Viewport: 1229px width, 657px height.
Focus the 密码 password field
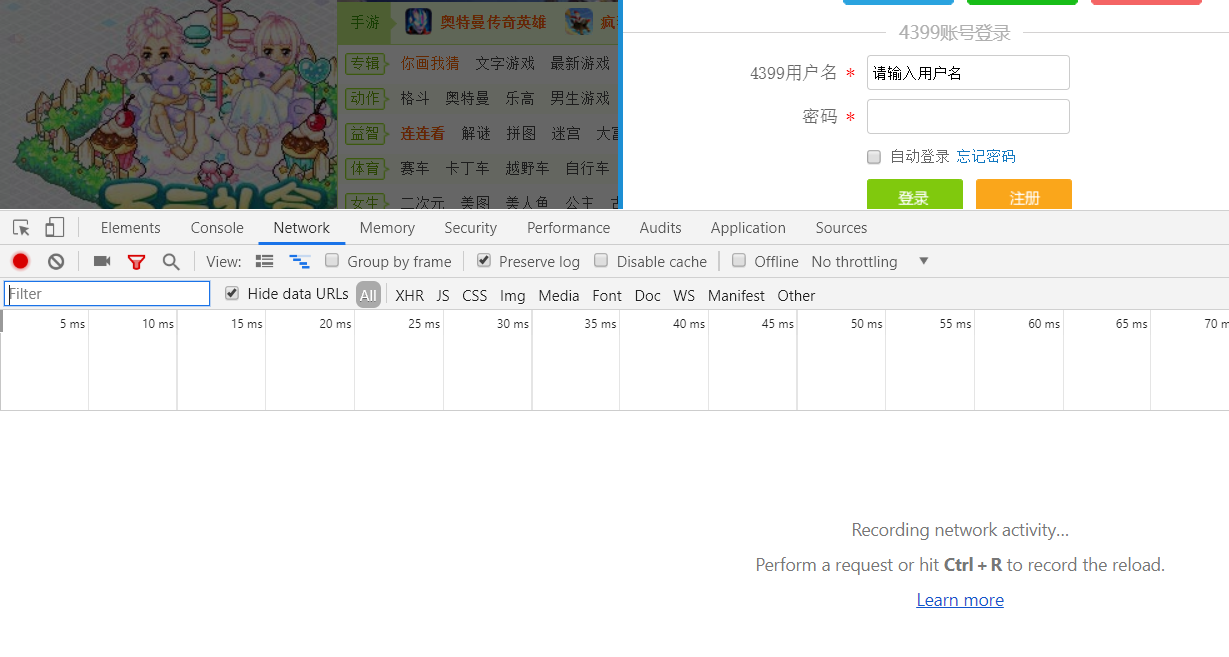(x=968, y=117)
